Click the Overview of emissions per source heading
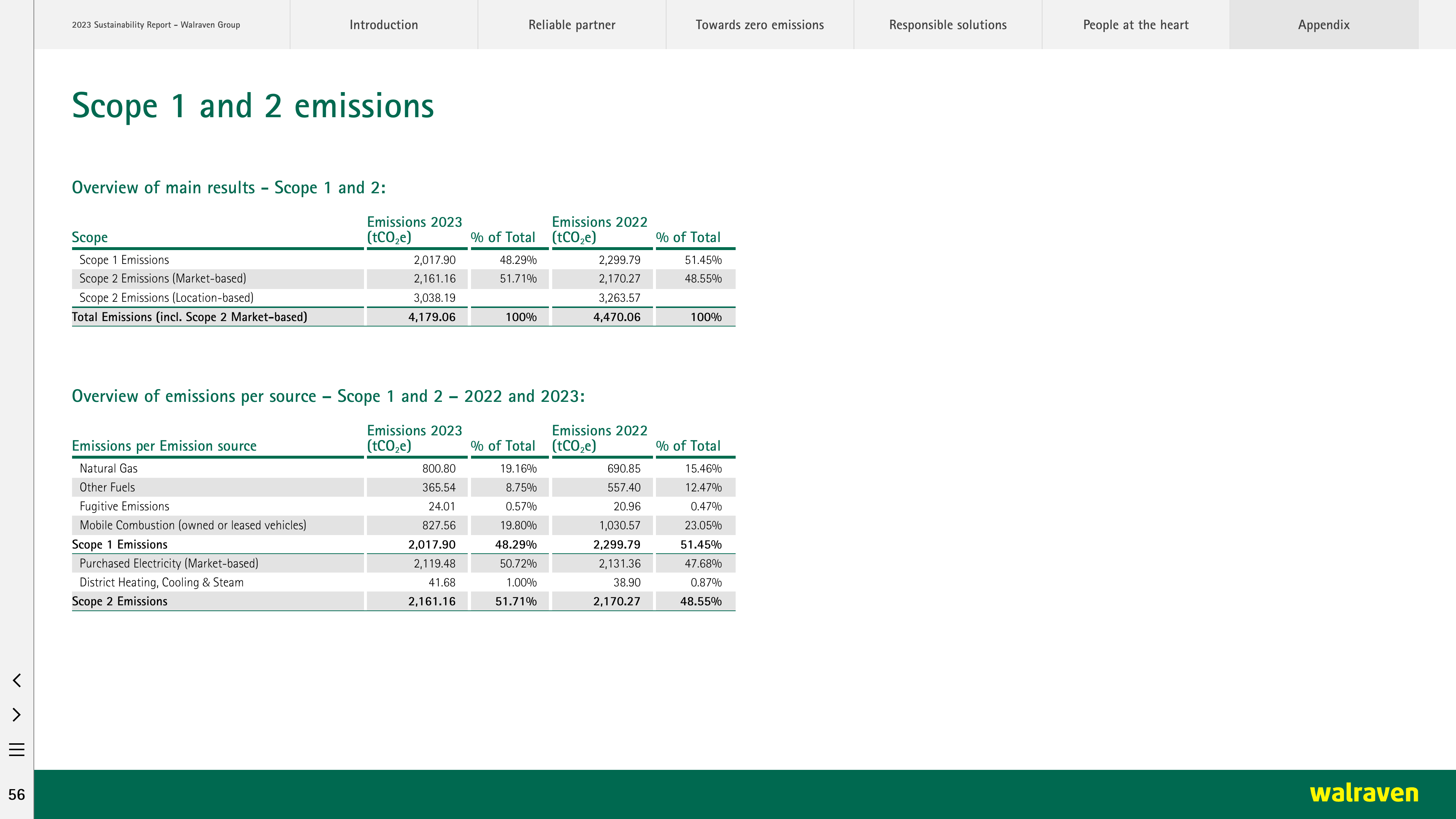1456x819 pixels. (328, 396)
